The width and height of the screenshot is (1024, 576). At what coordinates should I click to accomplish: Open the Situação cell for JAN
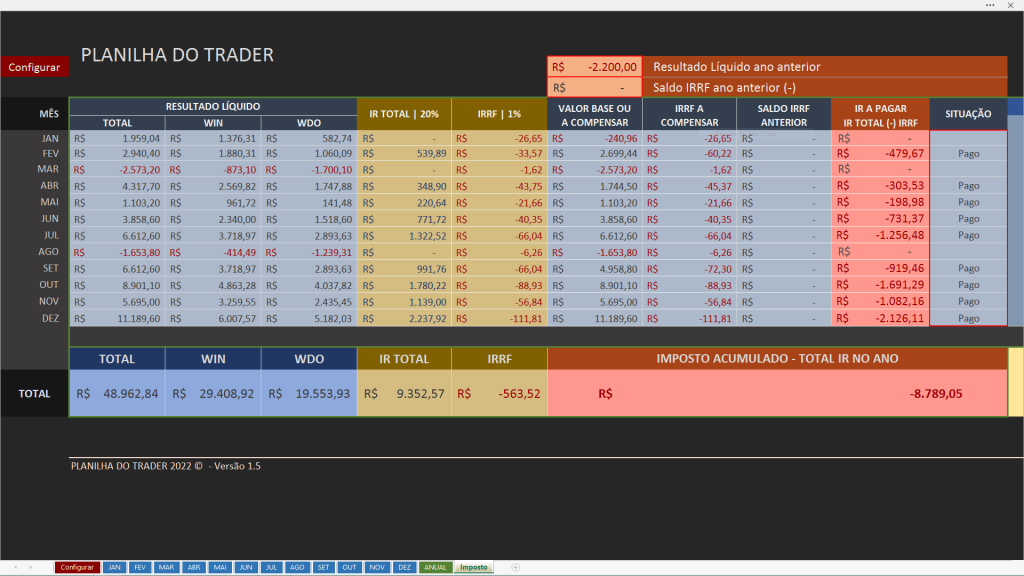tap(968, 139)
